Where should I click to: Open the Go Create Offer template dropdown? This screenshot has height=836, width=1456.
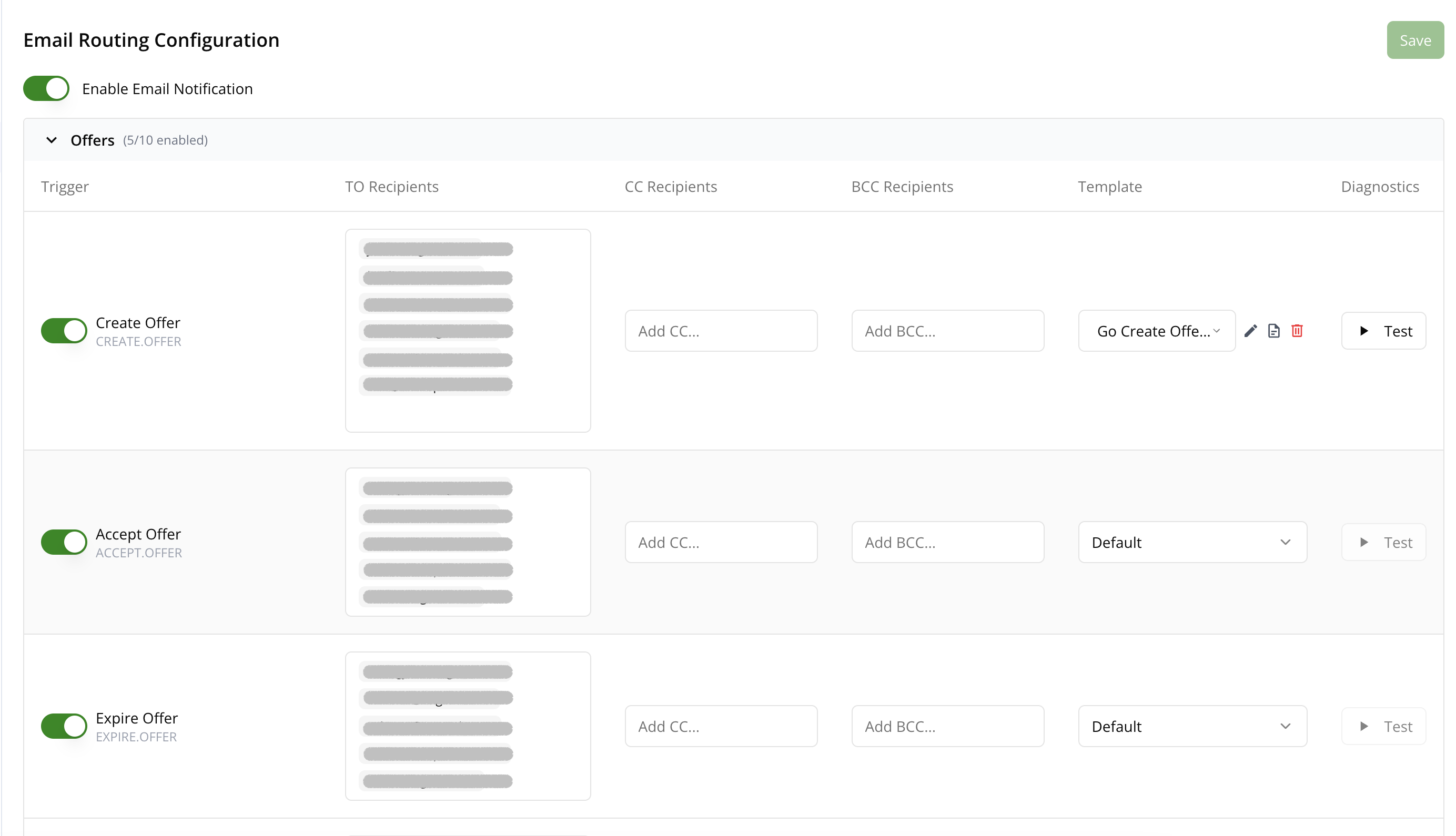(1157, 331)
